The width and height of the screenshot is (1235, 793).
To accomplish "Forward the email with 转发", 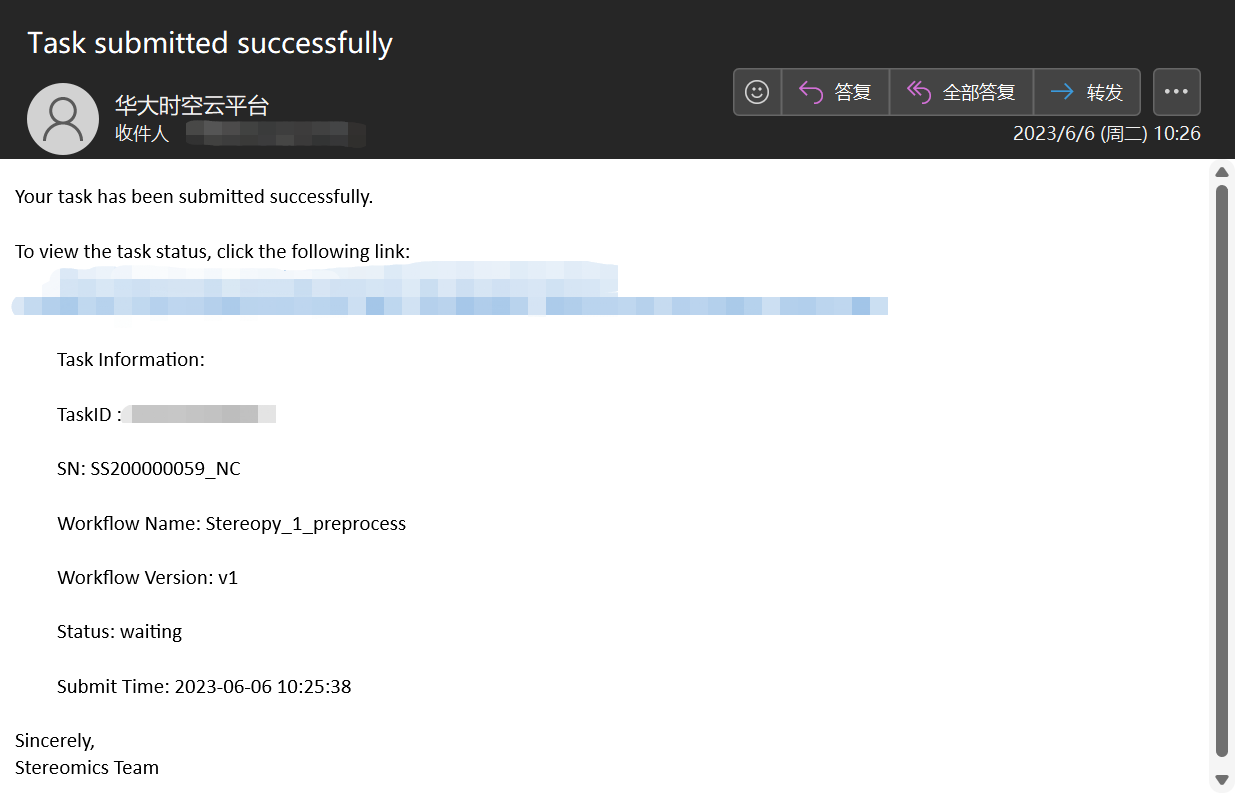I will 1087,92.
